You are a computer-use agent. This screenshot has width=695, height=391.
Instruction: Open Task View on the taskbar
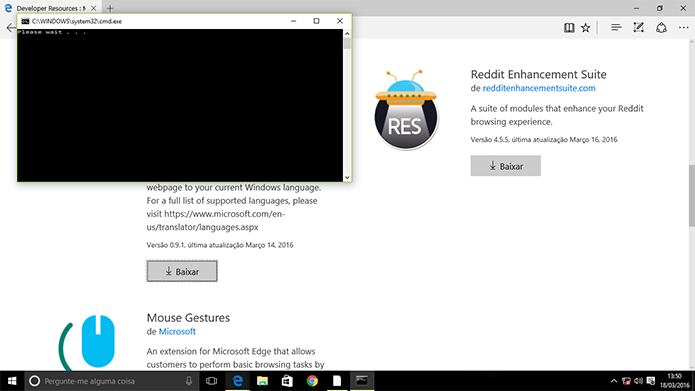point(211,381)
